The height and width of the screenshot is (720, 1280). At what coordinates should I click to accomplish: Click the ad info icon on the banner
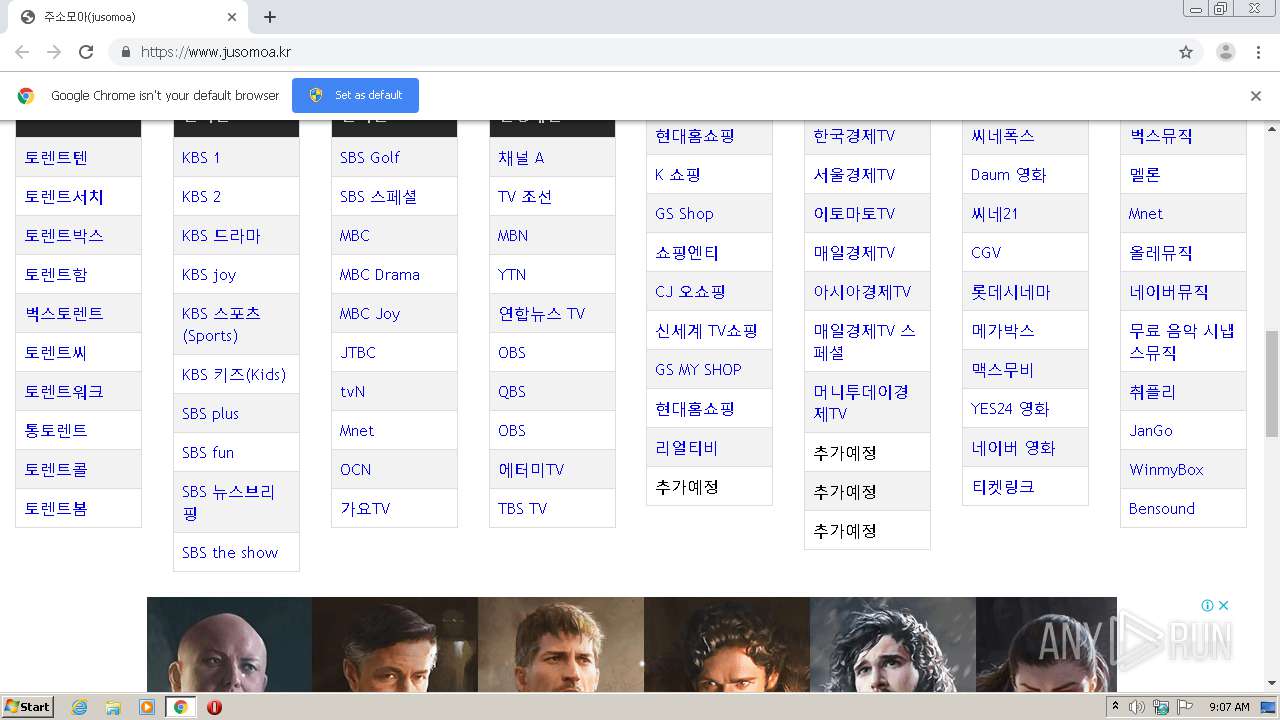pos(1207,605)
